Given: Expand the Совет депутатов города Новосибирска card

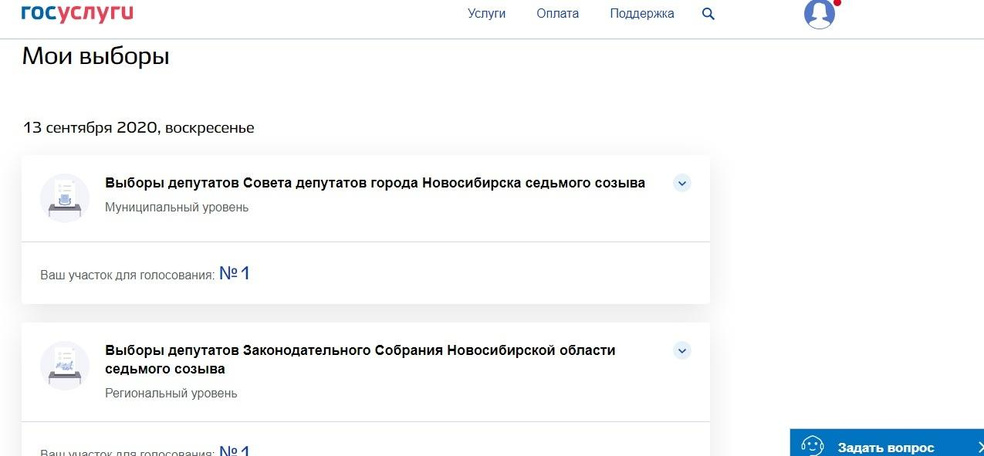Looking at the screenshot, I should click(x=682, y=183).
